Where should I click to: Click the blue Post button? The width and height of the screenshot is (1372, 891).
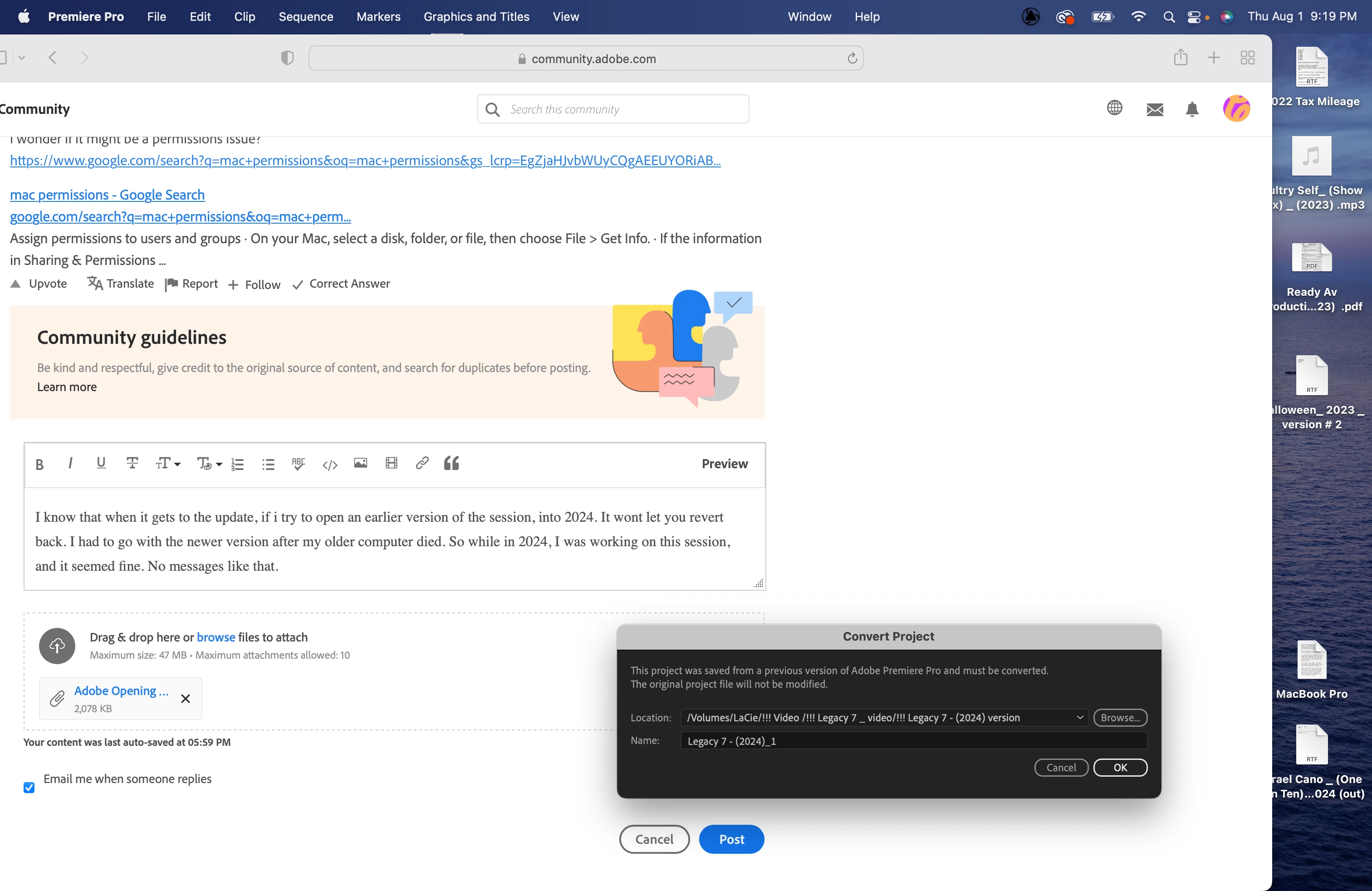[x=731, y=839]
